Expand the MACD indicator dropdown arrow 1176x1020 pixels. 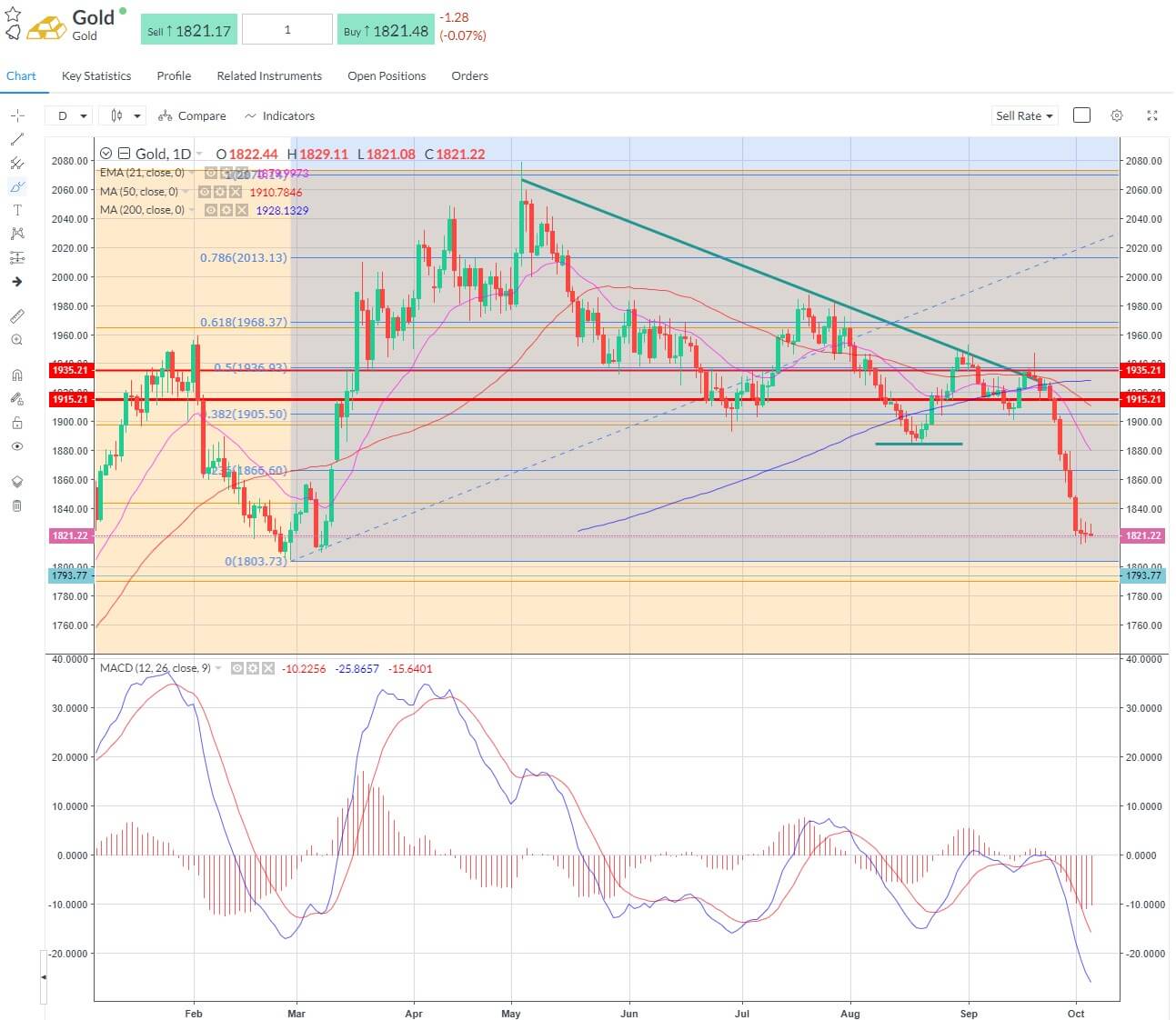[x=218, y=668]
